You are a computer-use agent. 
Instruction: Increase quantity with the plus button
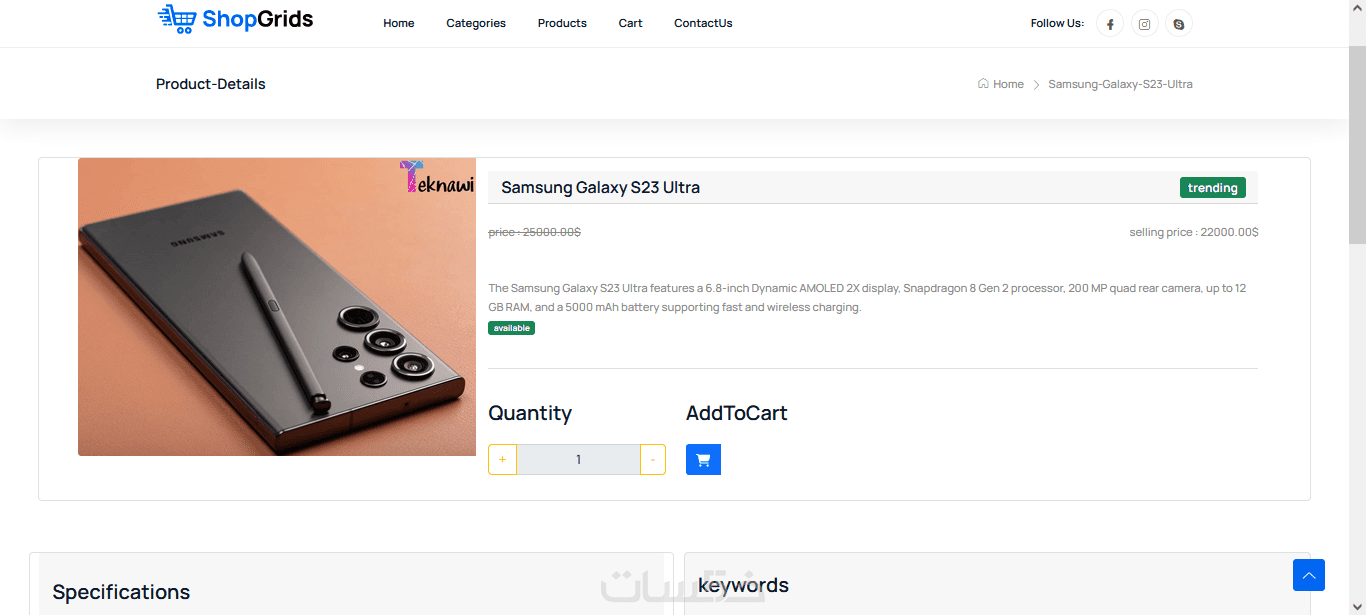coord(502,460)
